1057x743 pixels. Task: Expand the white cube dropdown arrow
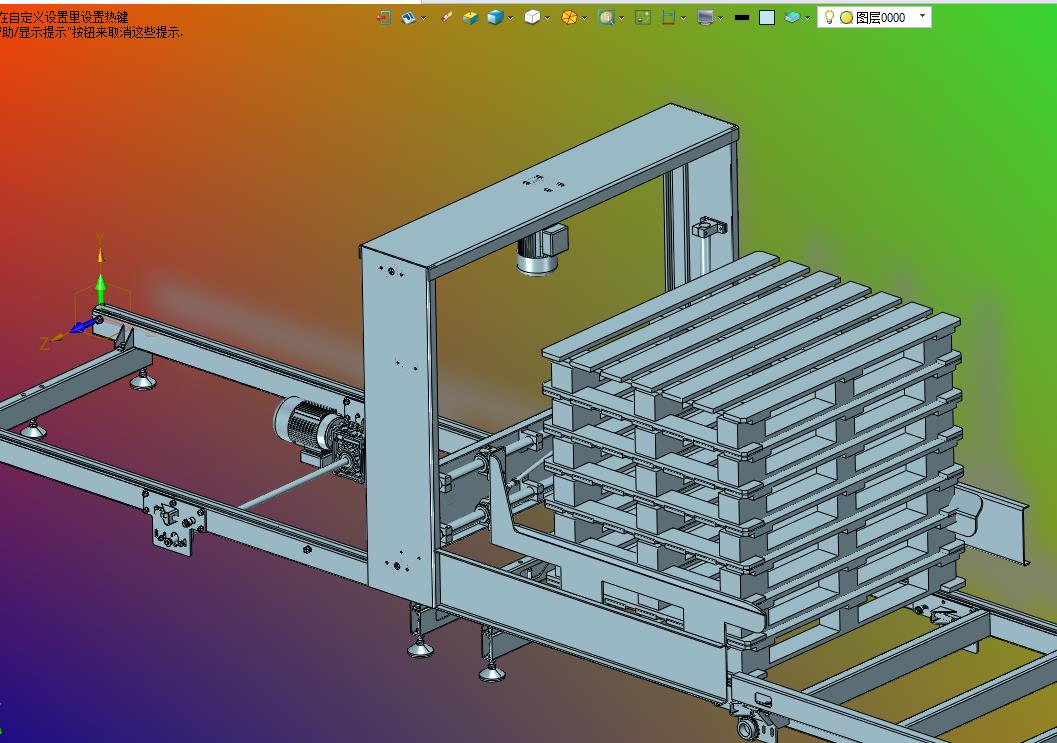(x=547, y=18)
